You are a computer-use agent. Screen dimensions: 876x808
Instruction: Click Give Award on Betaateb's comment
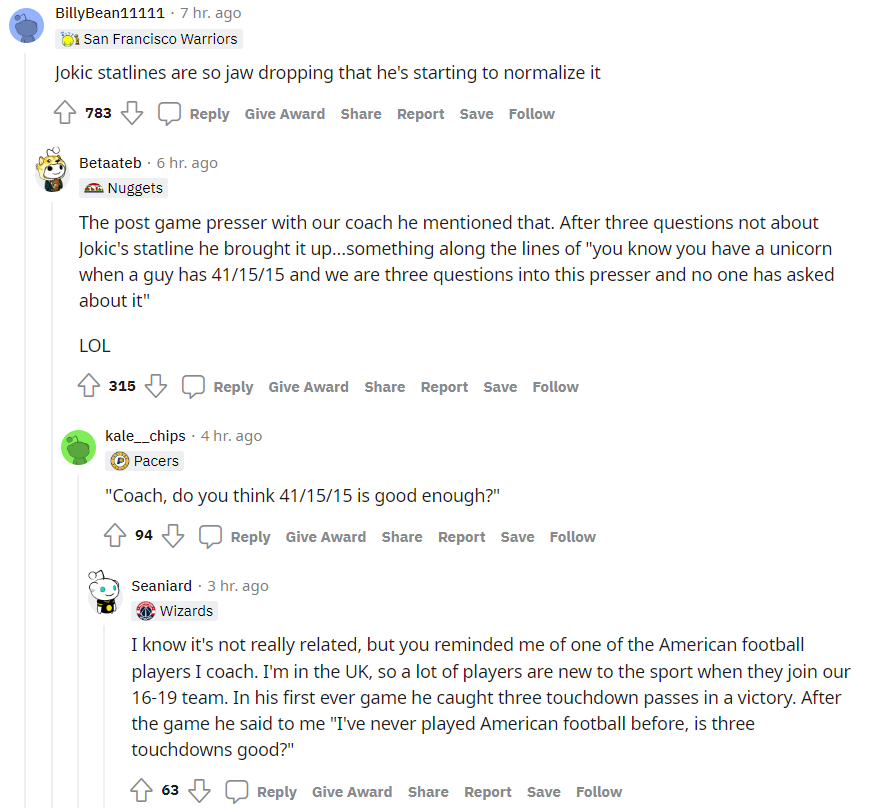coord(308,387)
